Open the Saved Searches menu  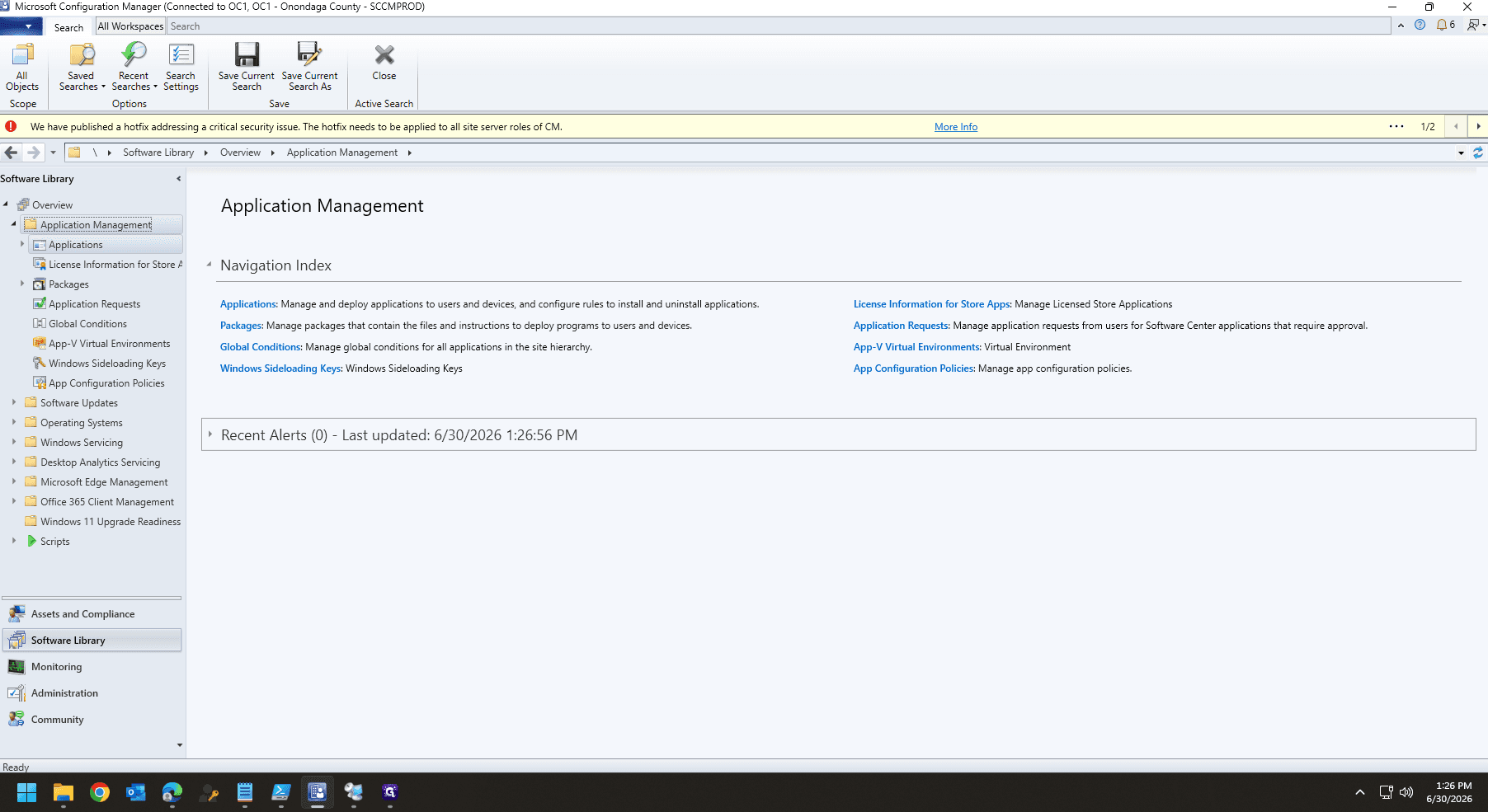click(82, 68)
